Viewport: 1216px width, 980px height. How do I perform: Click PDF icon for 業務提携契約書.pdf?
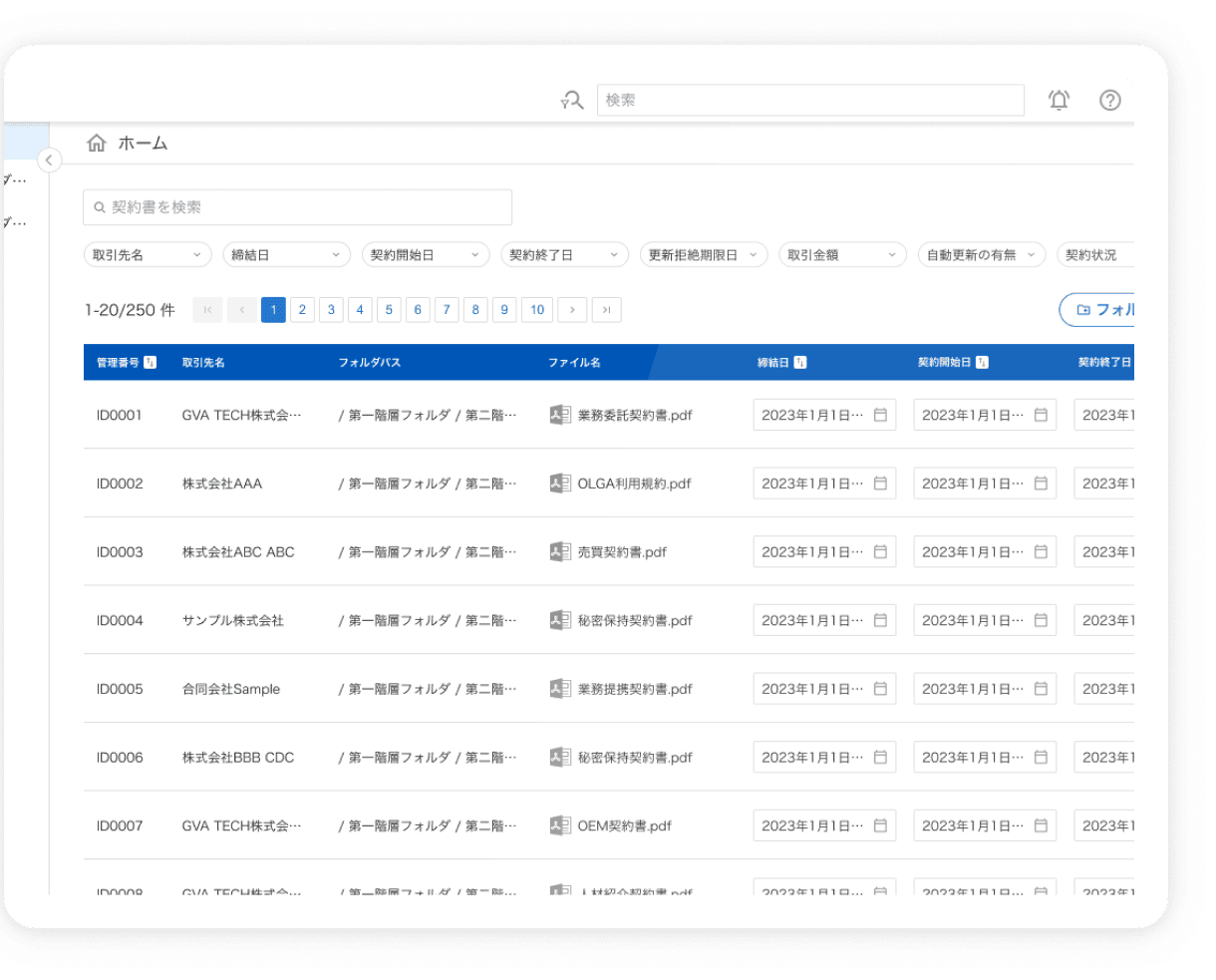560,689
